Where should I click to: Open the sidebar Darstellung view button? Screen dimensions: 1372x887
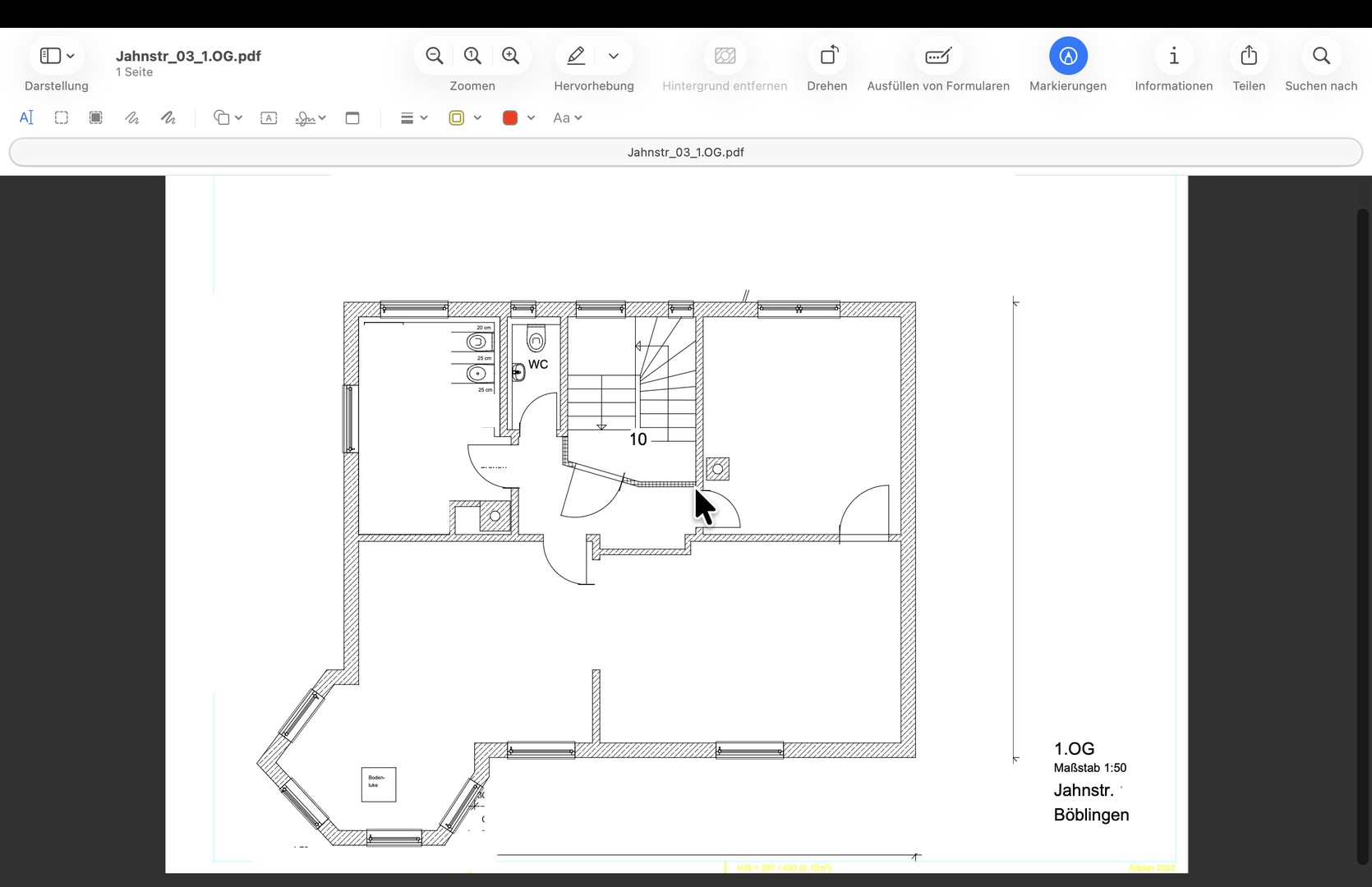[x=50, y=56]
